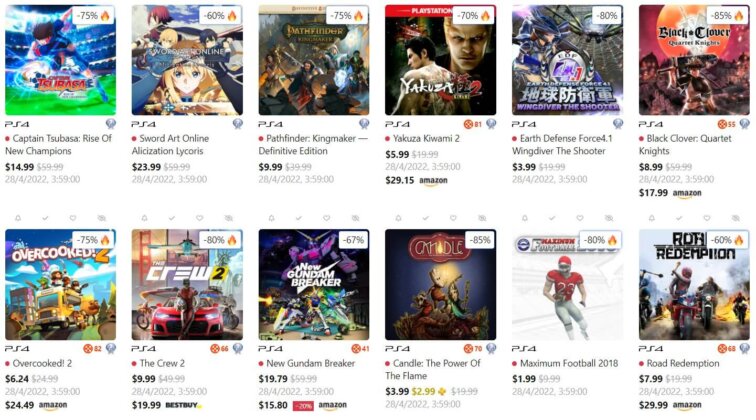Click the bell alert icon above Overcooked! 2
Screen dimensions: 756x420
[18, 218]
